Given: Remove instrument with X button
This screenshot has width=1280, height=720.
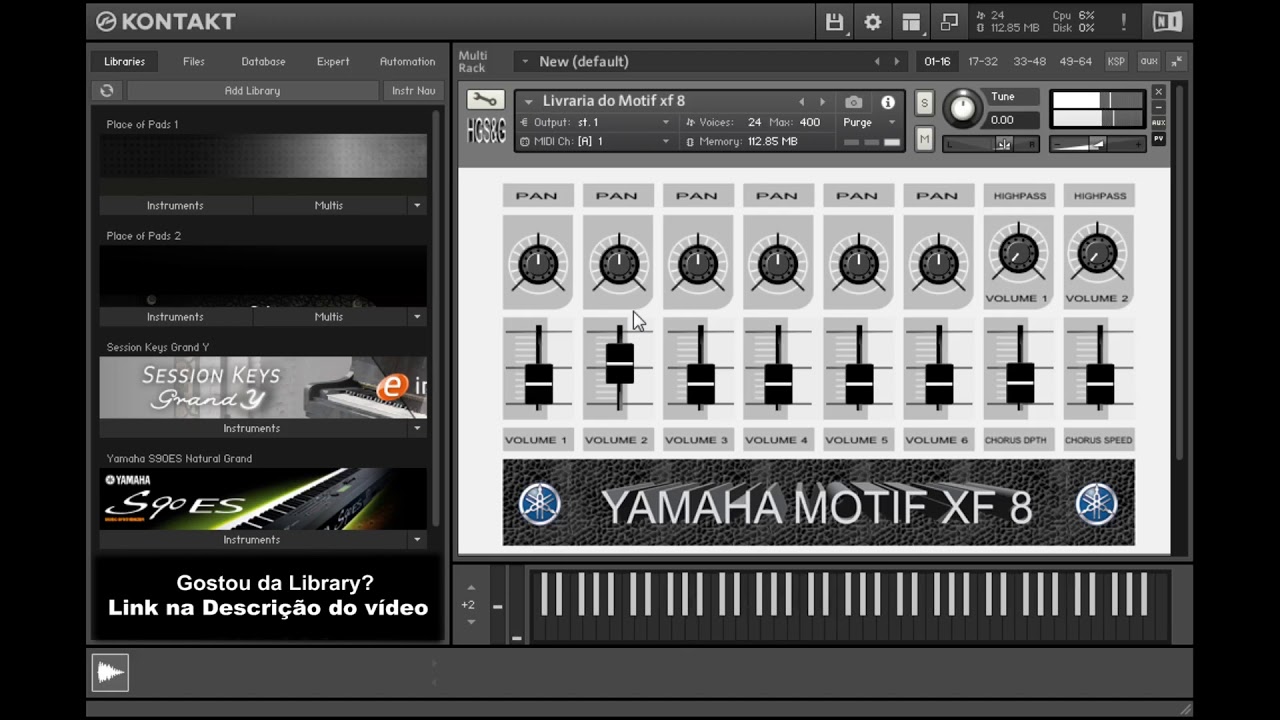Looking at the screenshot, I should pyautogui.click(x=1159, y=92).
